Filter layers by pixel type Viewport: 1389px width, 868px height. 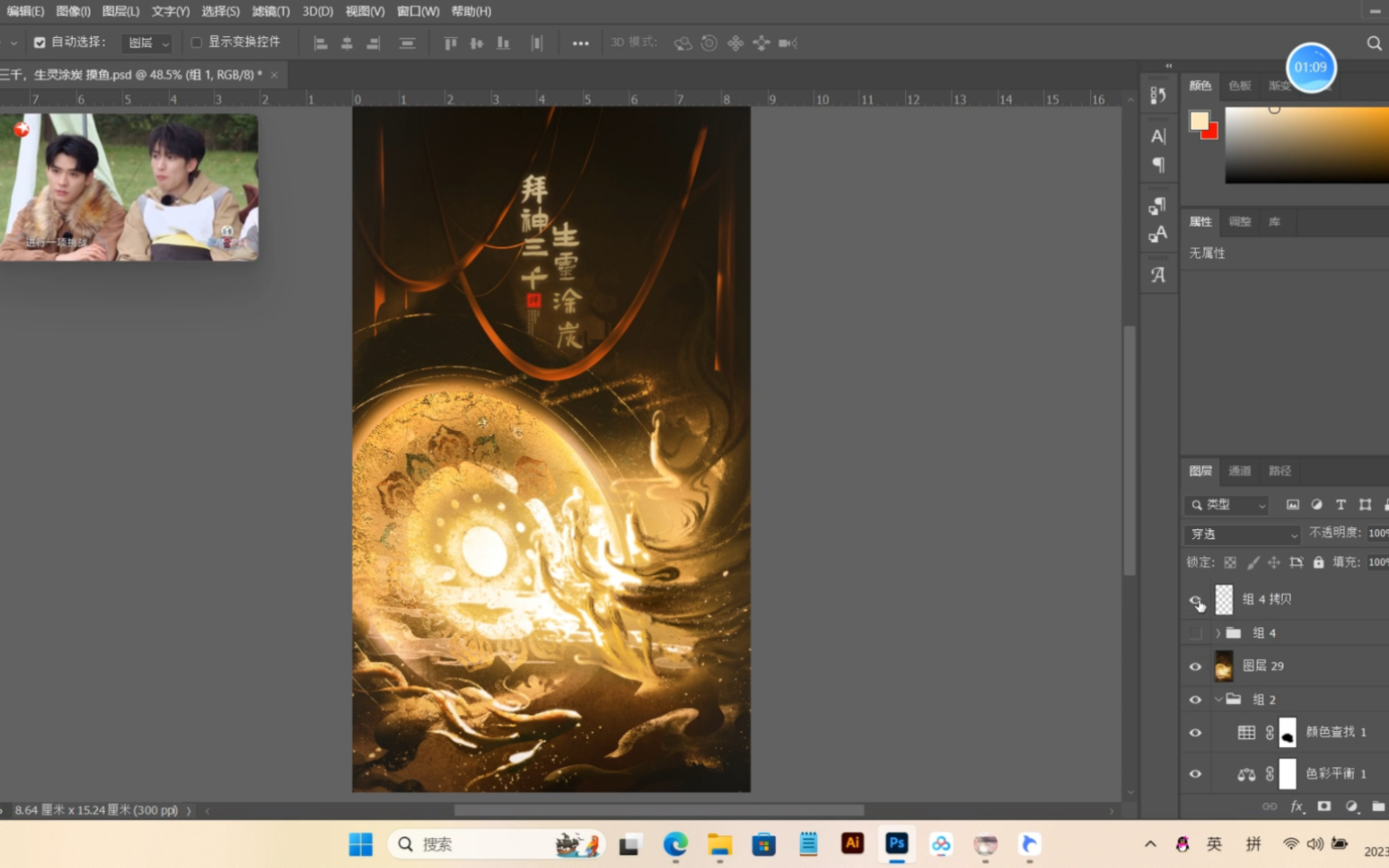pos(1292,505)
